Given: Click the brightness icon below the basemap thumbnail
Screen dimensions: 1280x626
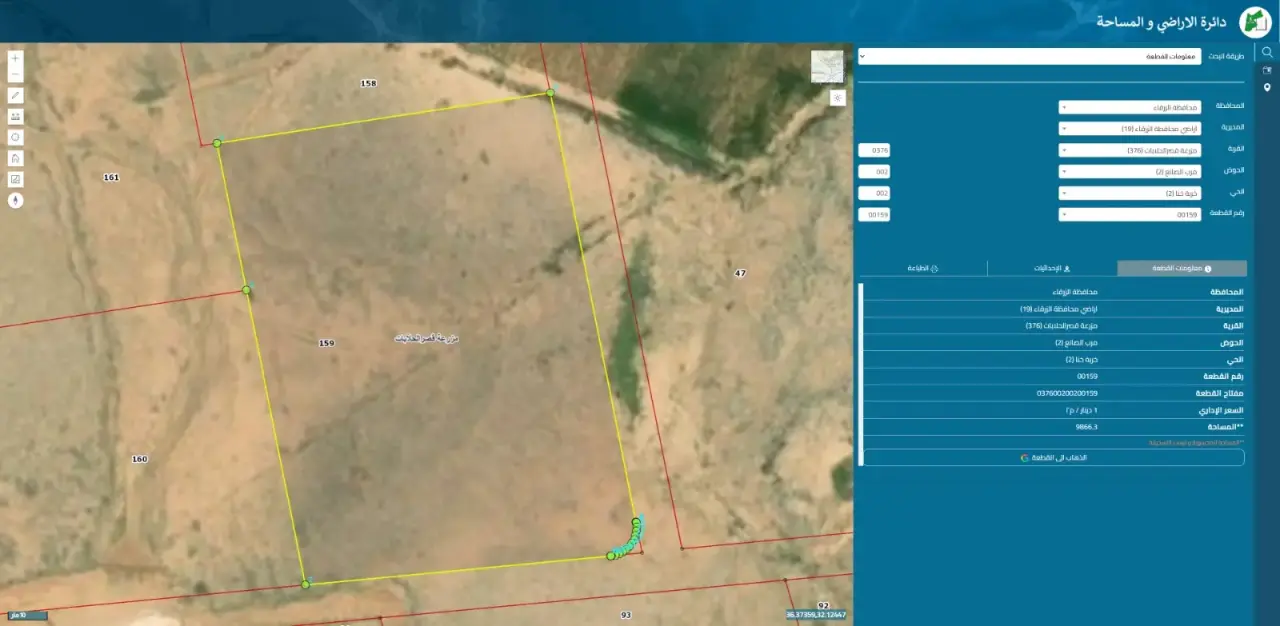Looking at the screenshot, I should click(x=837, y=98).
